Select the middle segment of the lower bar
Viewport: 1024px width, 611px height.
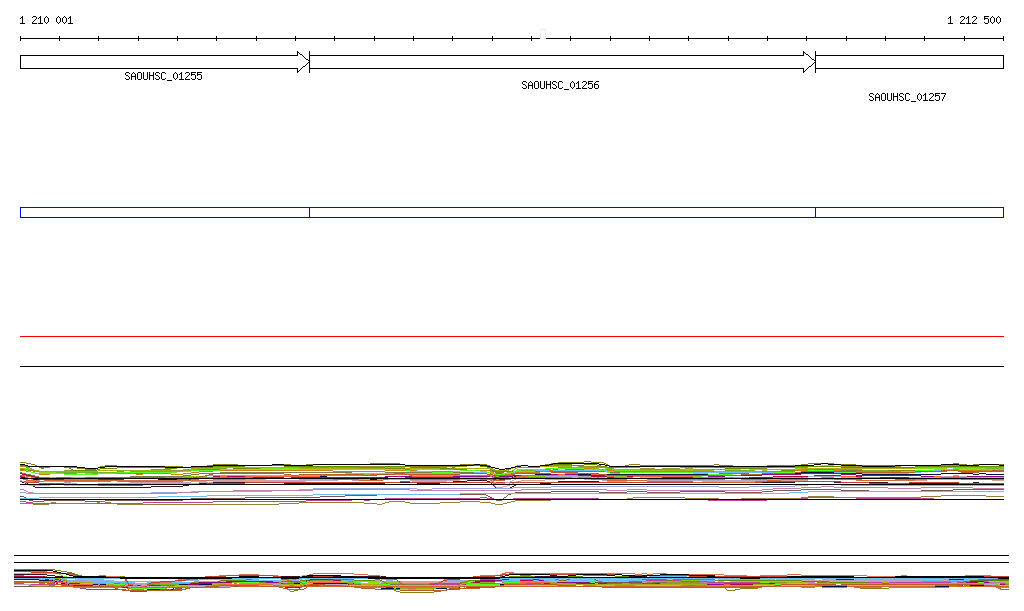click(562, 212)
